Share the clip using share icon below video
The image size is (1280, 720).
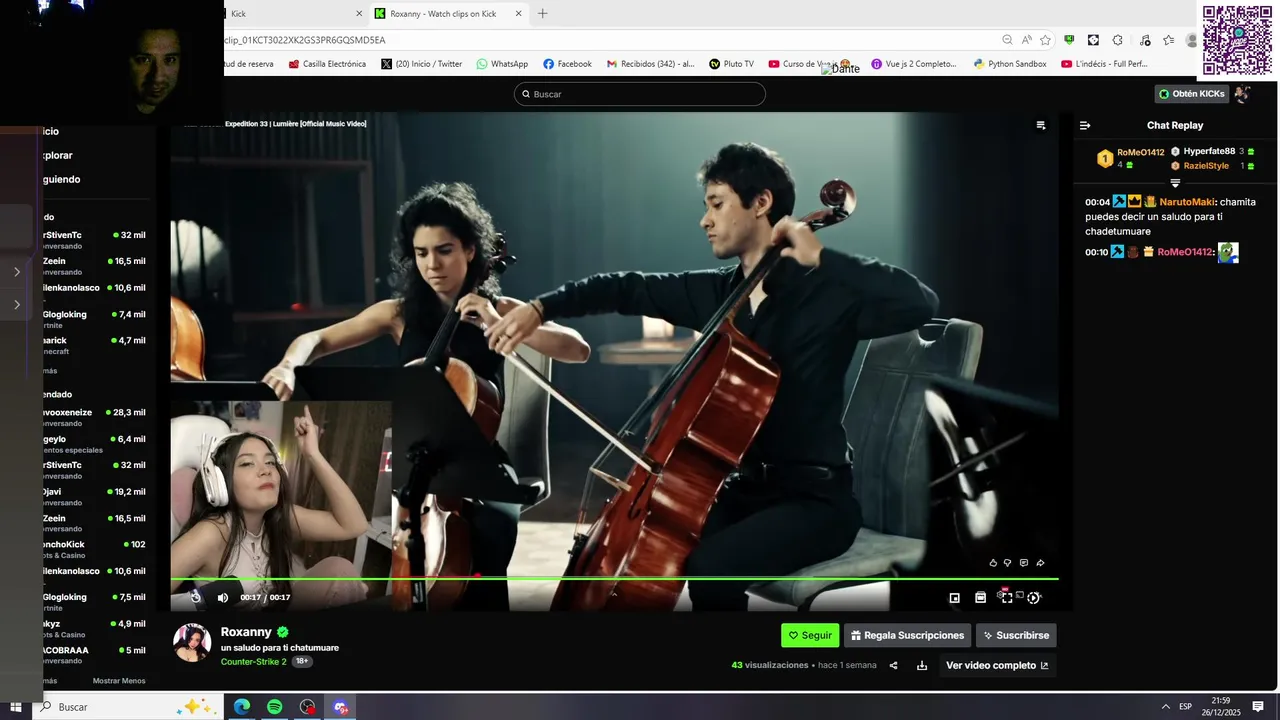click(894, 665)
